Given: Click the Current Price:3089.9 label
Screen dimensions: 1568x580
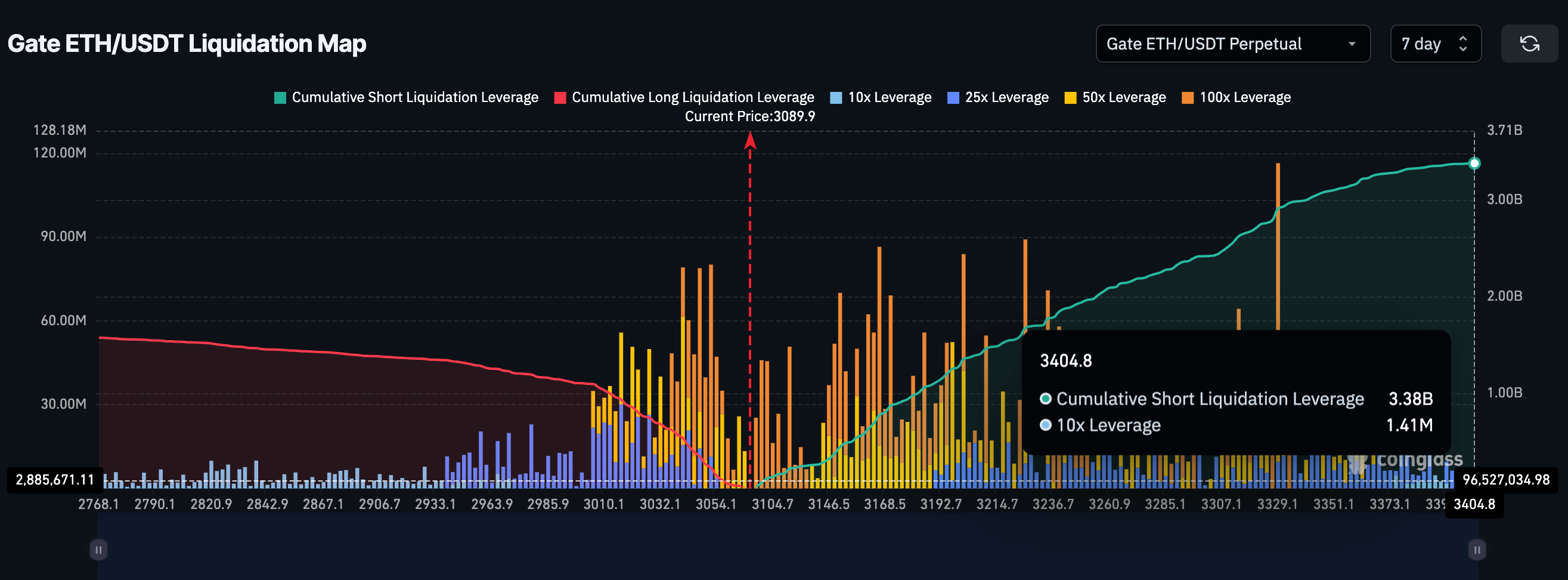Looking at the screenshot, I should 750,116.
